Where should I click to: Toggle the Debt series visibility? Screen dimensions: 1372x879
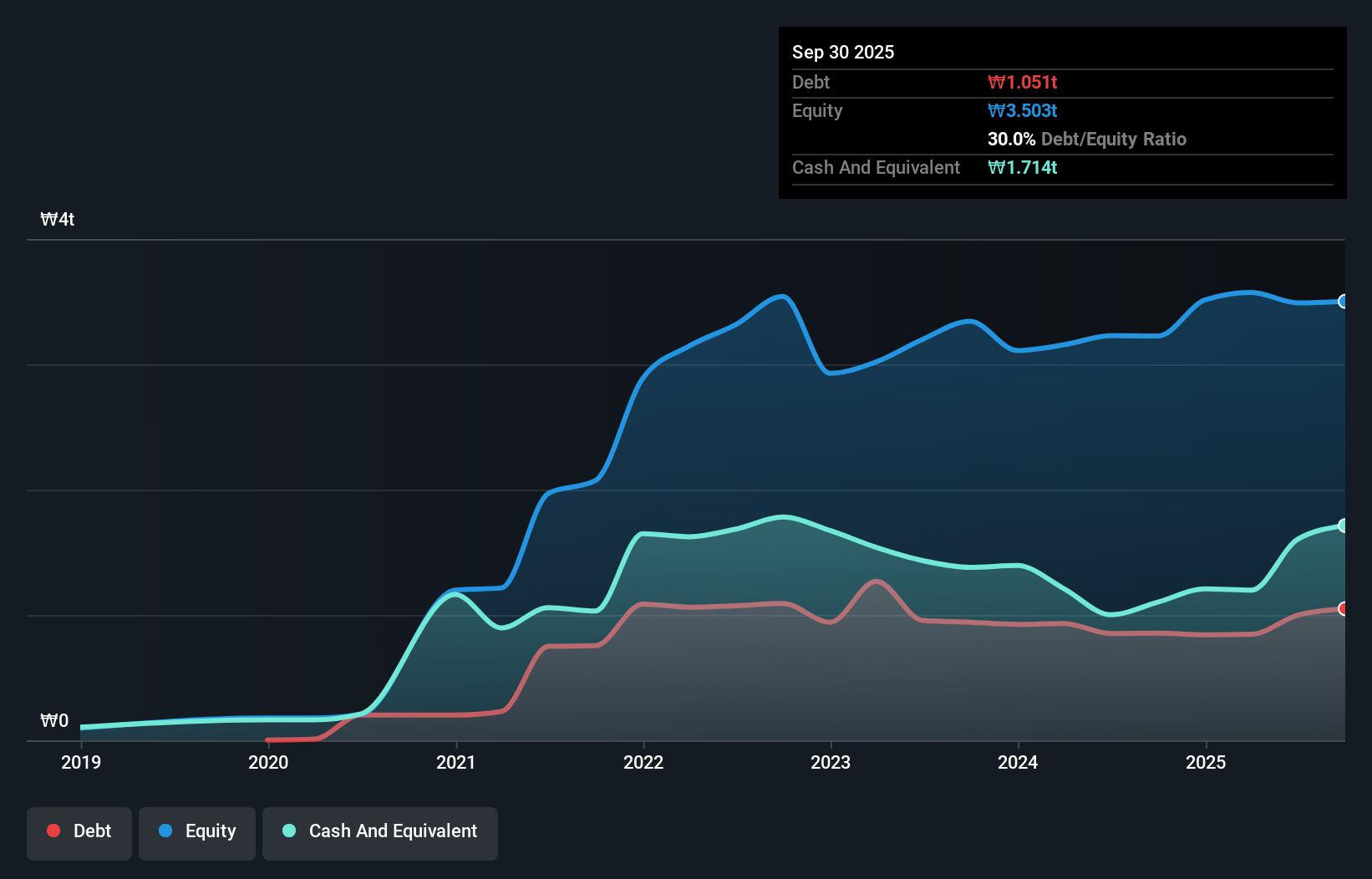(79, 832)
